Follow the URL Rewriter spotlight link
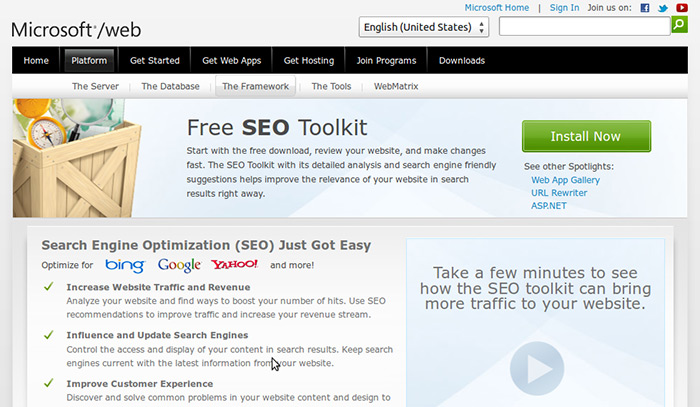700x407 pixels. [559, 193]
